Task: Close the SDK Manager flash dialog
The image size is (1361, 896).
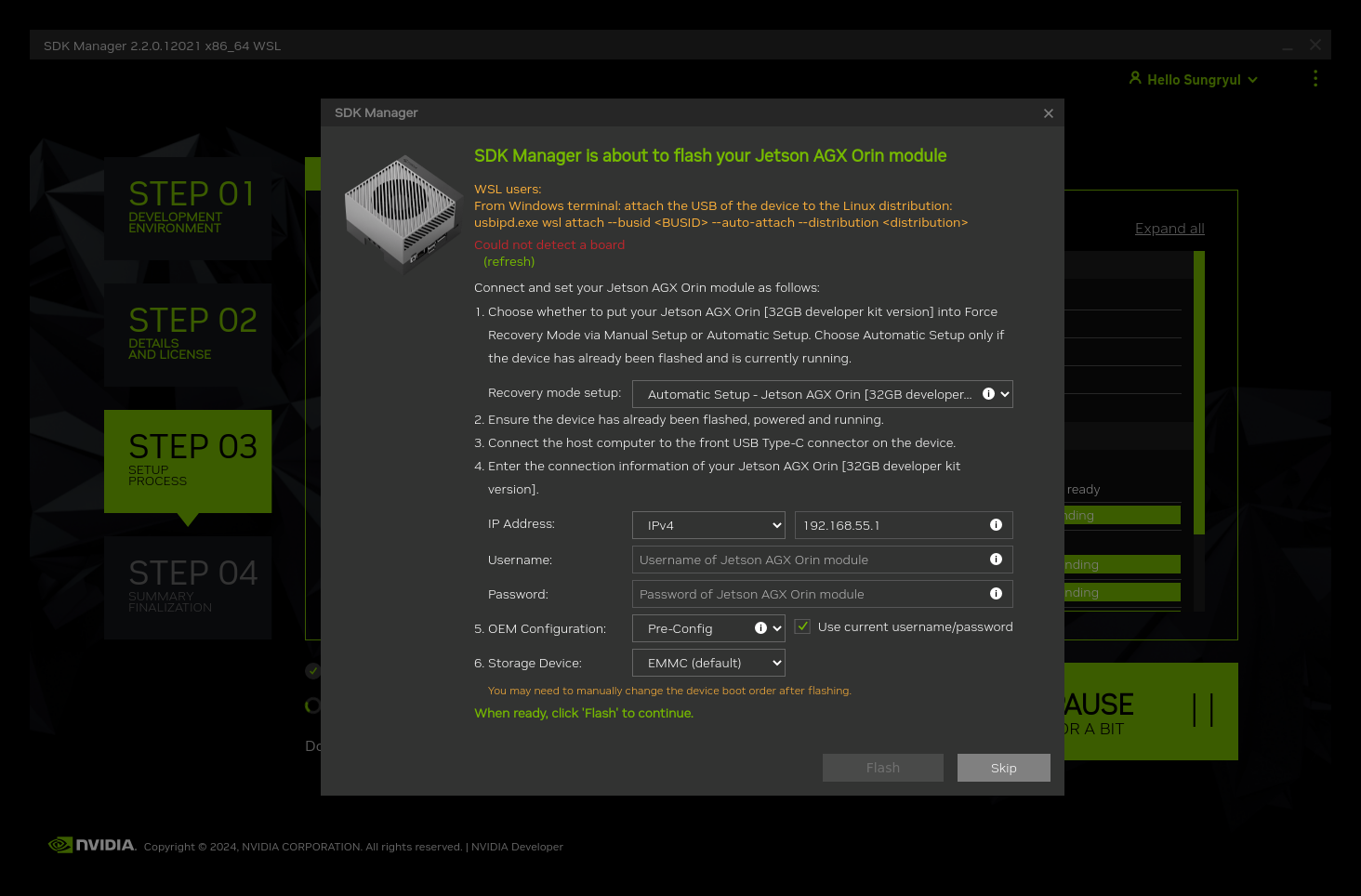Action: click(1049, 113)
